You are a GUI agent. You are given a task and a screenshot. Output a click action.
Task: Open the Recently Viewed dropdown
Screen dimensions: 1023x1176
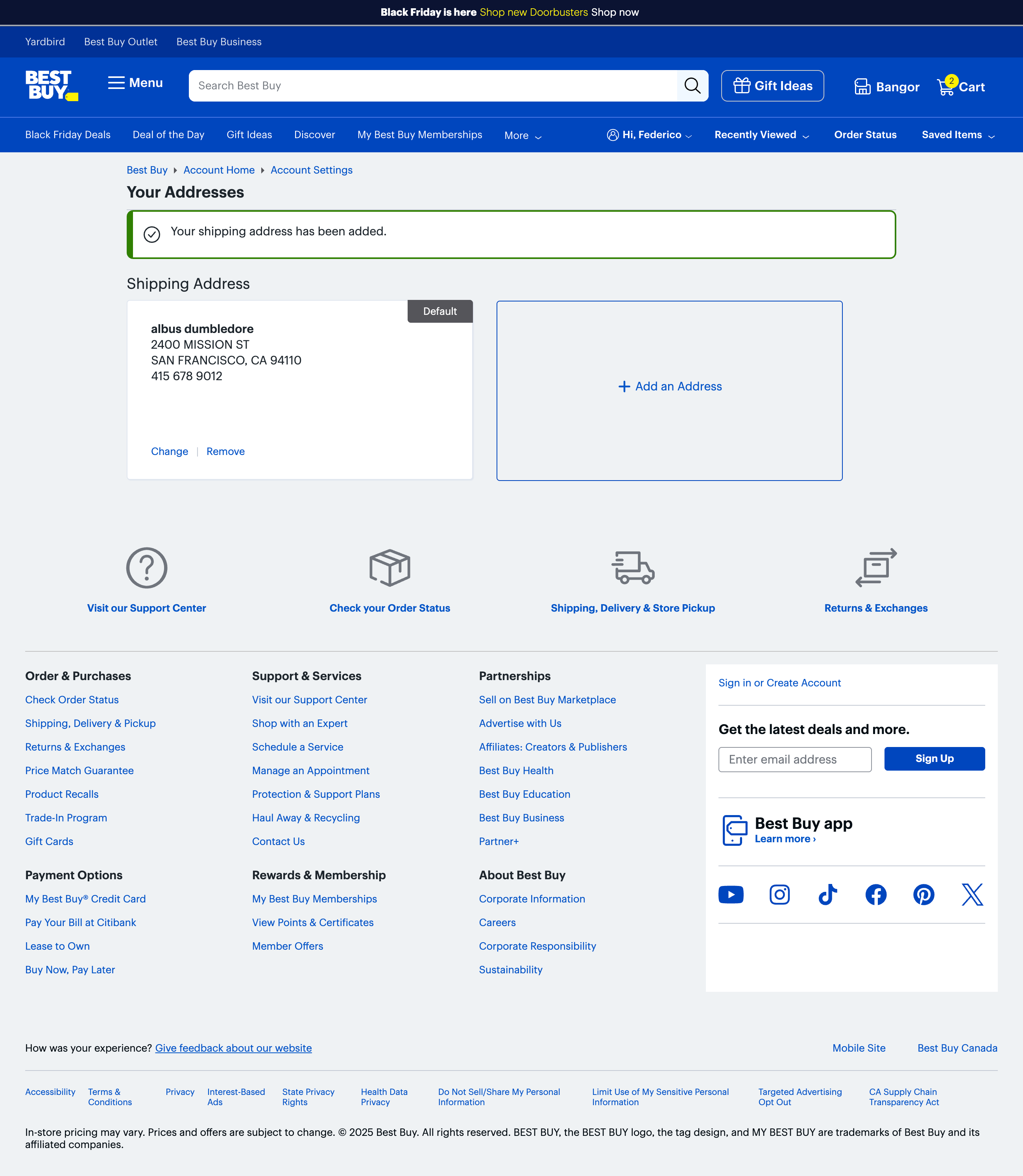[x=761, y=135]
